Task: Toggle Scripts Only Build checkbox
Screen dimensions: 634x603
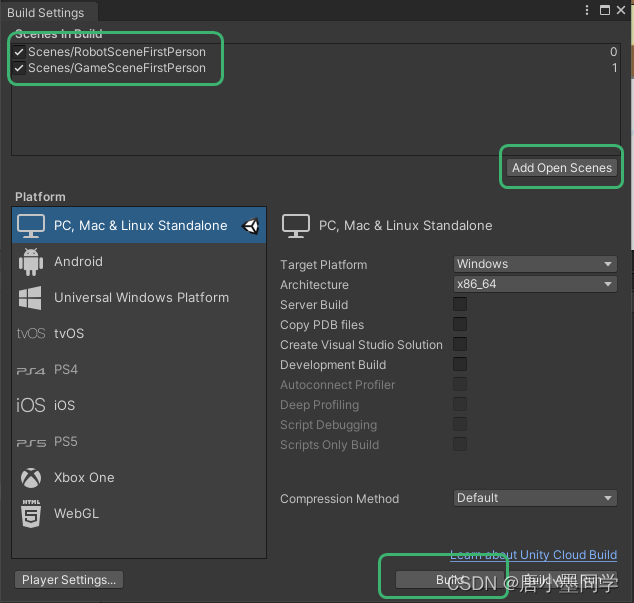Action: pos(460,444)
